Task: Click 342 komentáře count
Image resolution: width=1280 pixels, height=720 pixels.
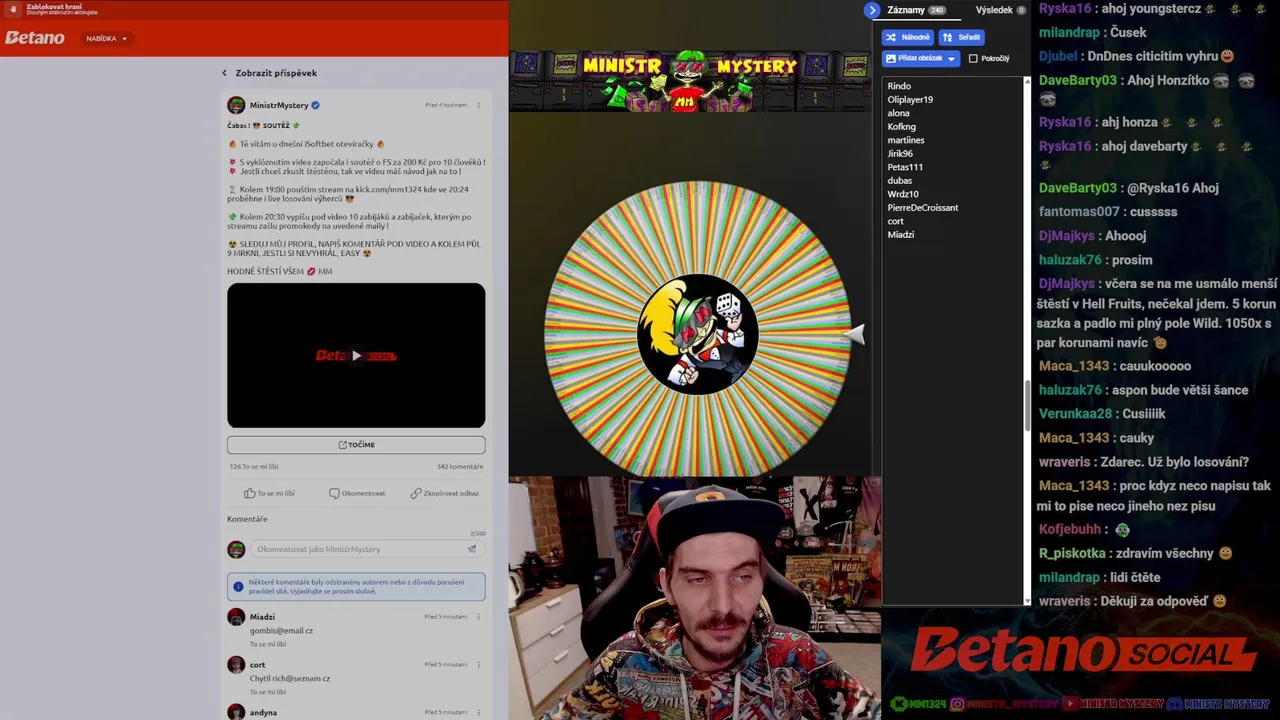Action: [x=460, y=467]
